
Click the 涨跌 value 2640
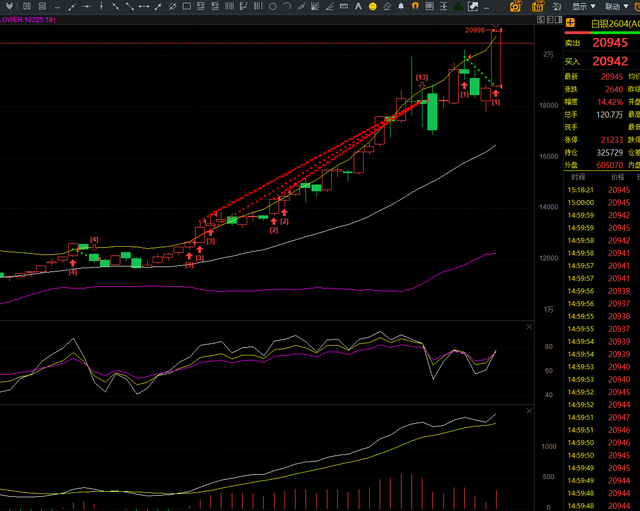[614, 89]
